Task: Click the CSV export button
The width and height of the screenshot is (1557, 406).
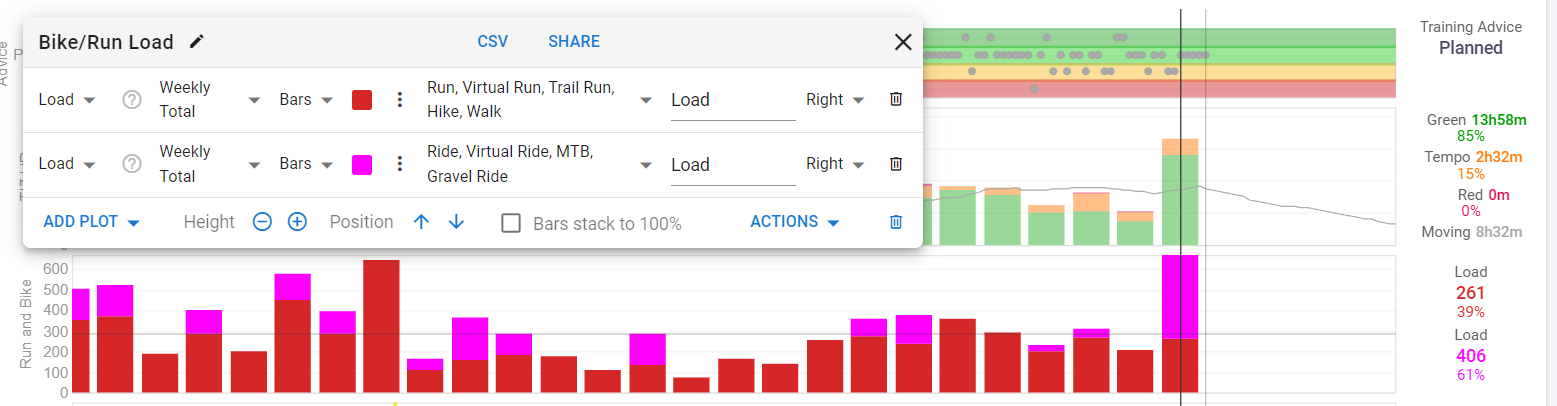Action: (x=492, y=41)
